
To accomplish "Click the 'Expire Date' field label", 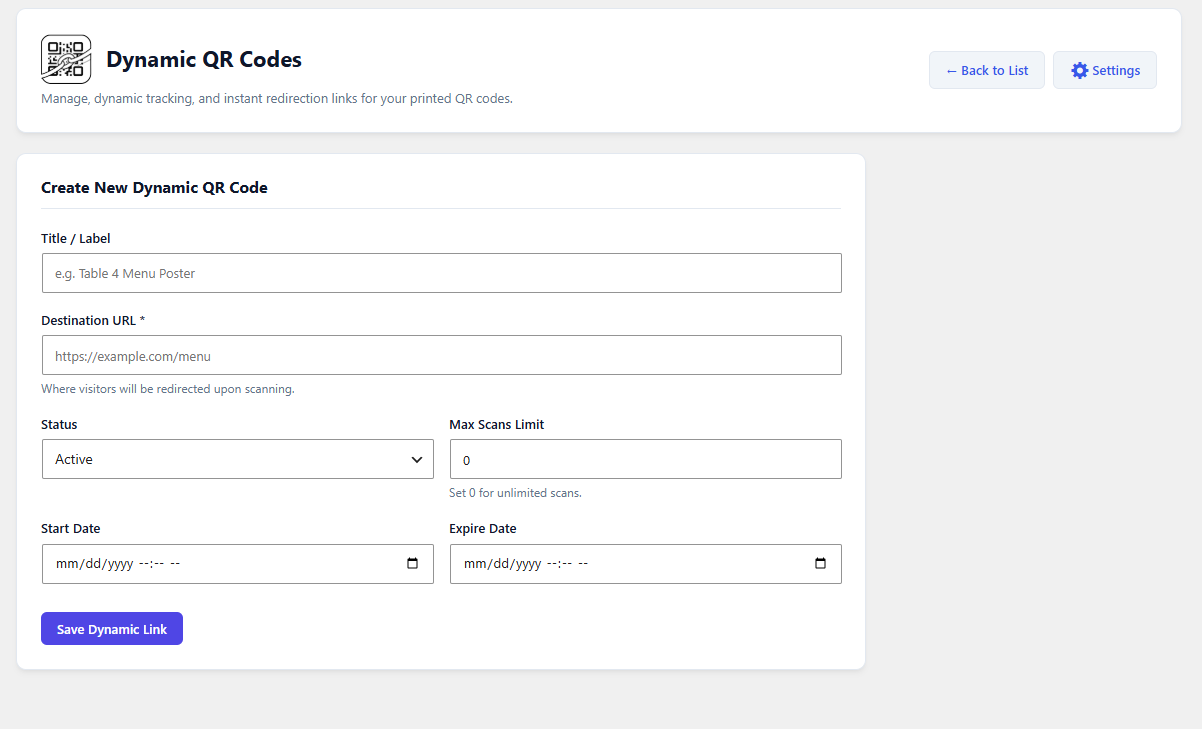I will (x=483, y=528).
